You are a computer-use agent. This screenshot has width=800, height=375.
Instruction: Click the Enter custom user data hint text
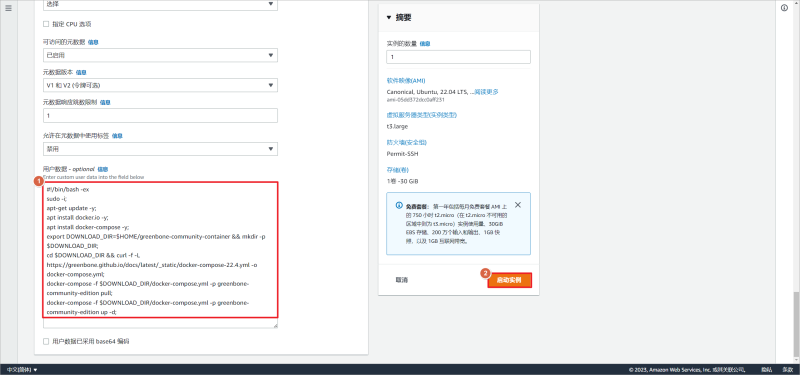point(93,177)
